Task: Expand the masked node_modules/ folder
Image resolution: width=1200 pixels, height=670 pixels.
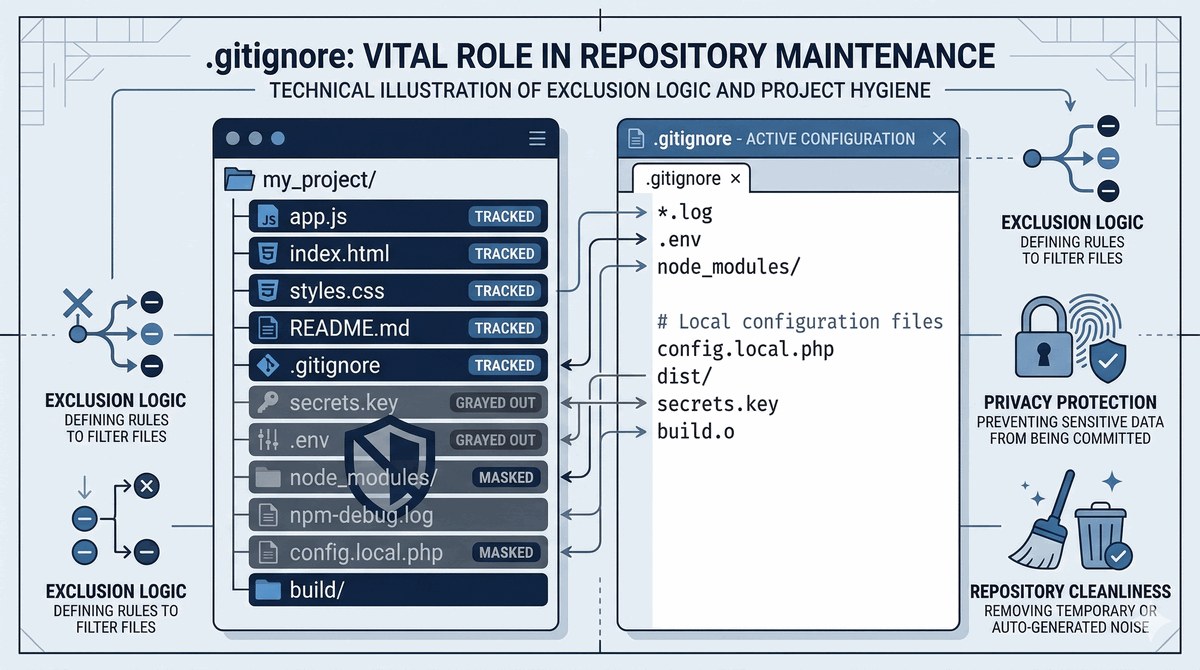Action: (397, 477)
